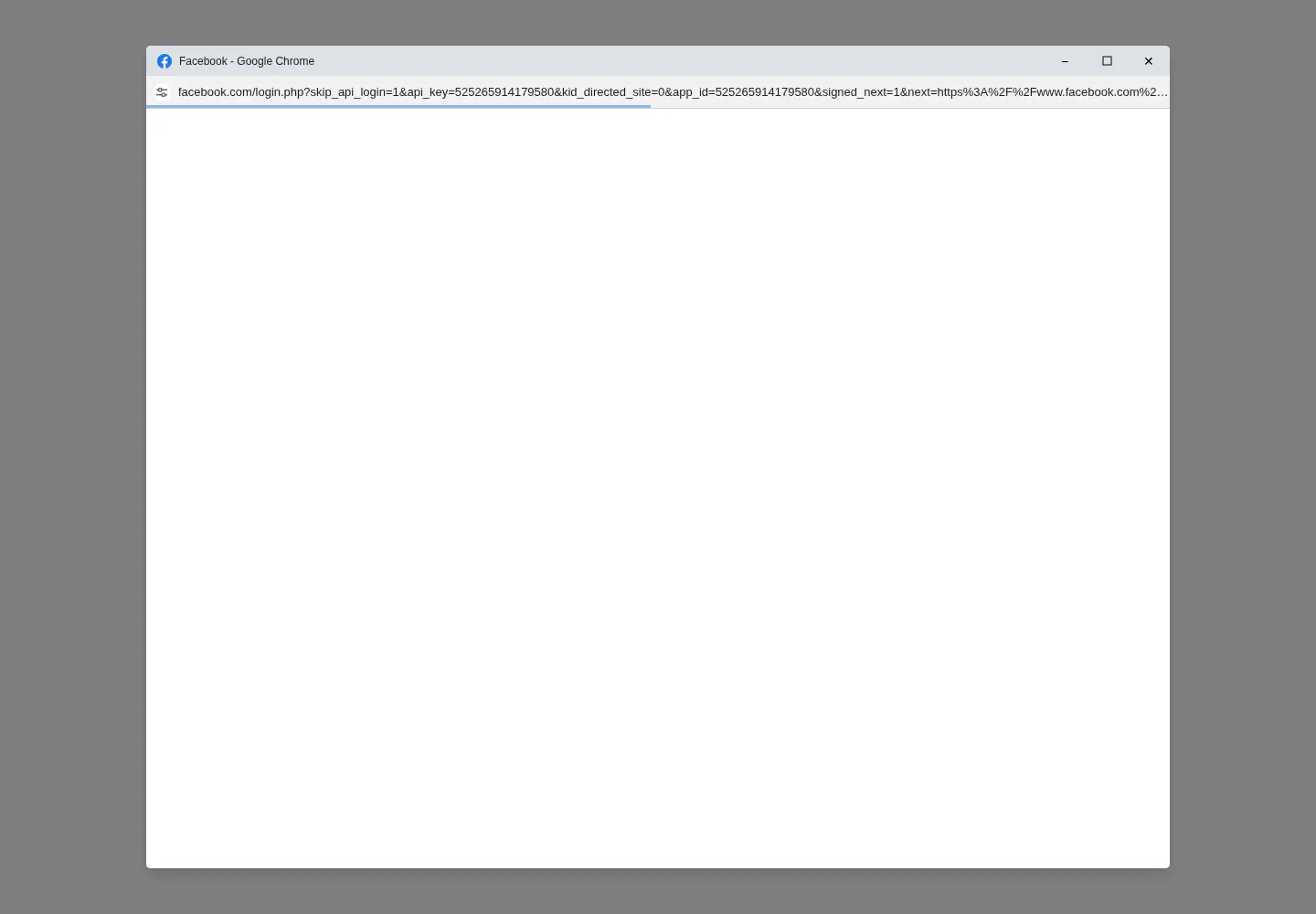1316x914 pixels.
Task: Maximize the Facebook Chrome window
Action: point(1107,61)
